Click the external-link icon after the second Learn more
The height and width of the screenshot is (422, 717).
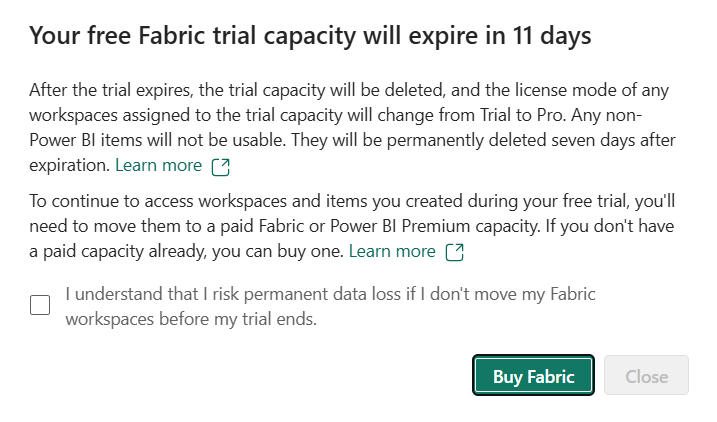coord(455,252)
